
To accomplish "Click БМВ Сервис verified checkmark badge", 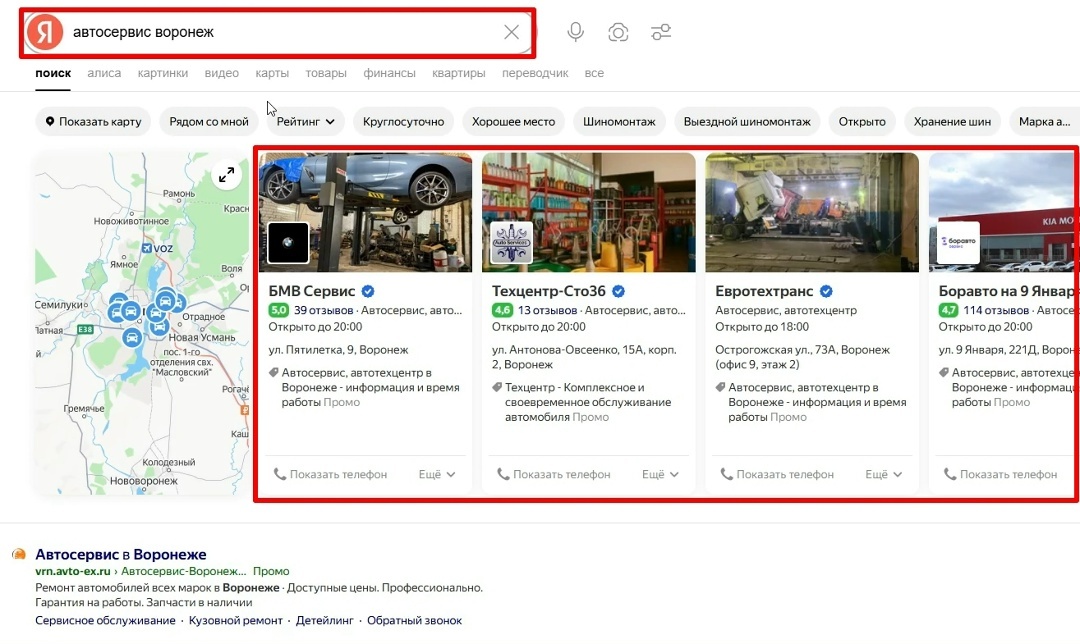I will (368, 291).
